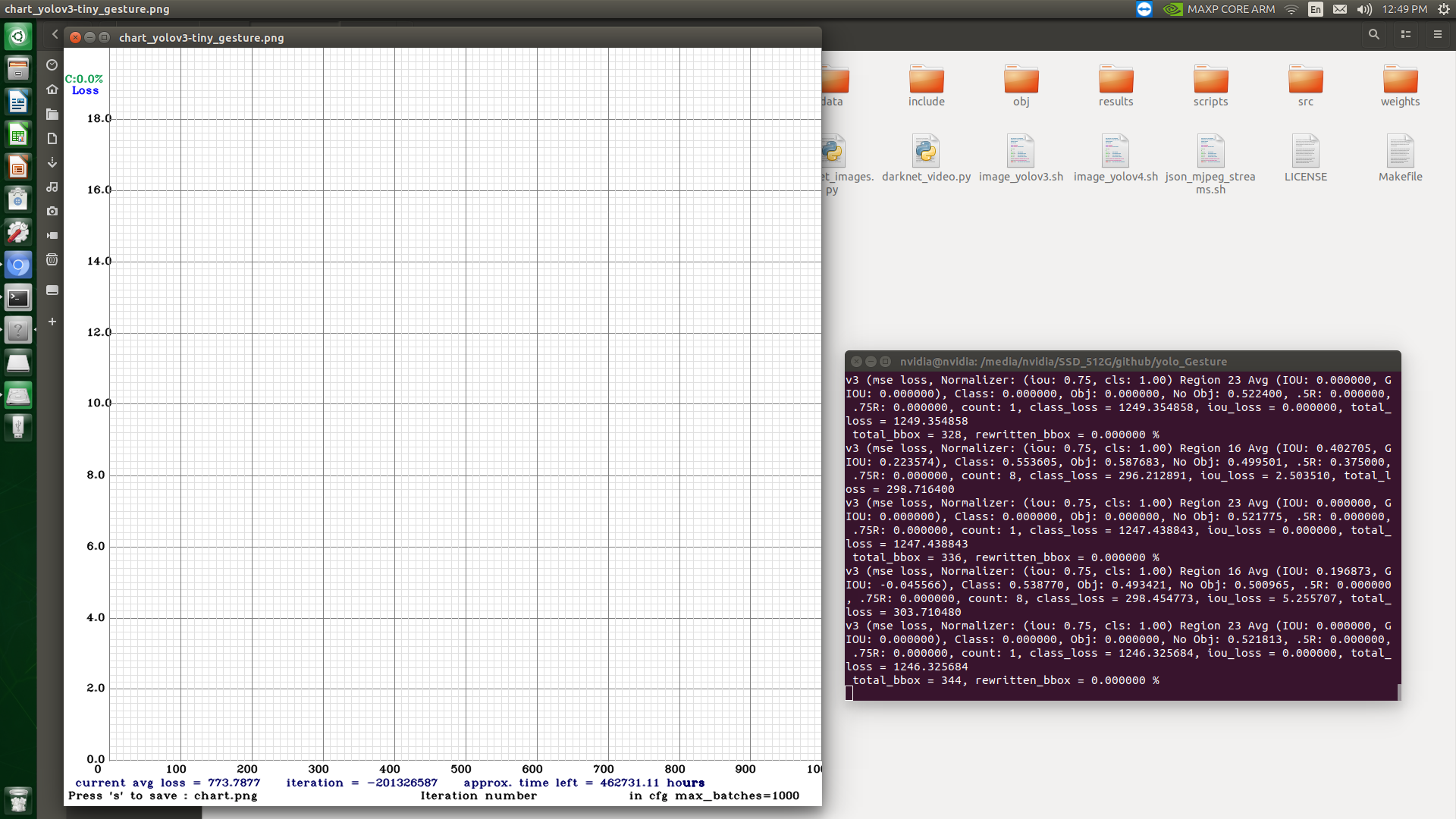Click the 'total_bbox = 344' terminal line
The width and height of the screenshot is (1456, 819).
coord(1006,680)
